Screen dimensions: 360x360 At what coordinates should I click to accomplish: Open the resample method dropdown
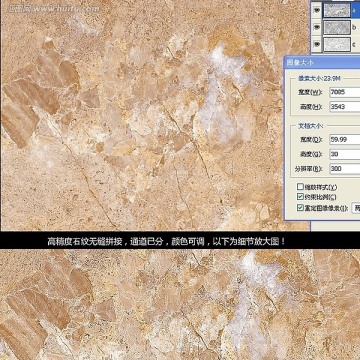[356, 208]
